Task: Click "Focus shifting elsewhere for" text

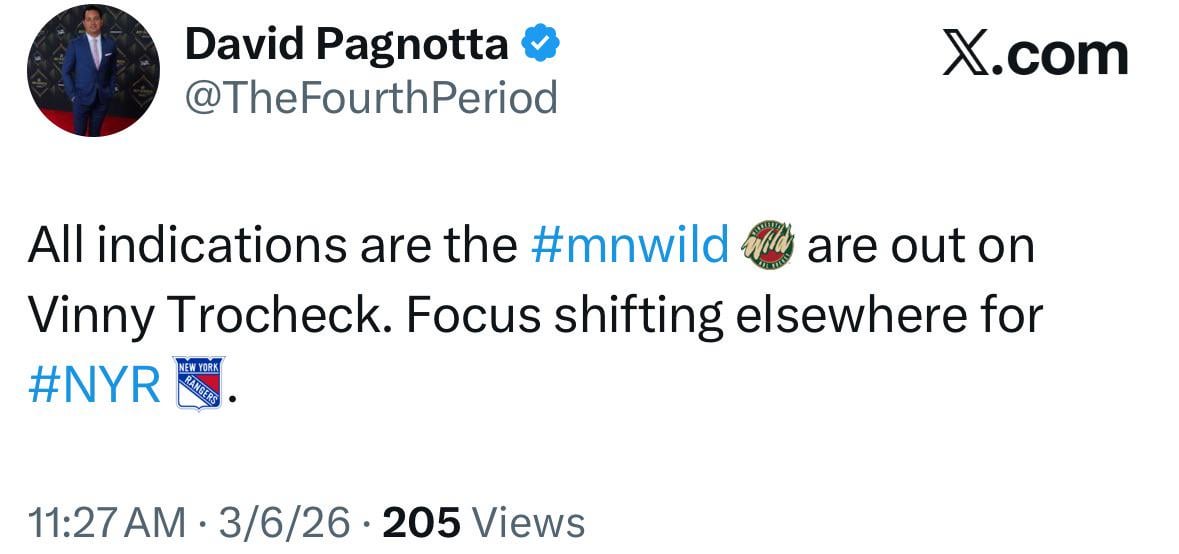Action: click(x=724, y=316)
